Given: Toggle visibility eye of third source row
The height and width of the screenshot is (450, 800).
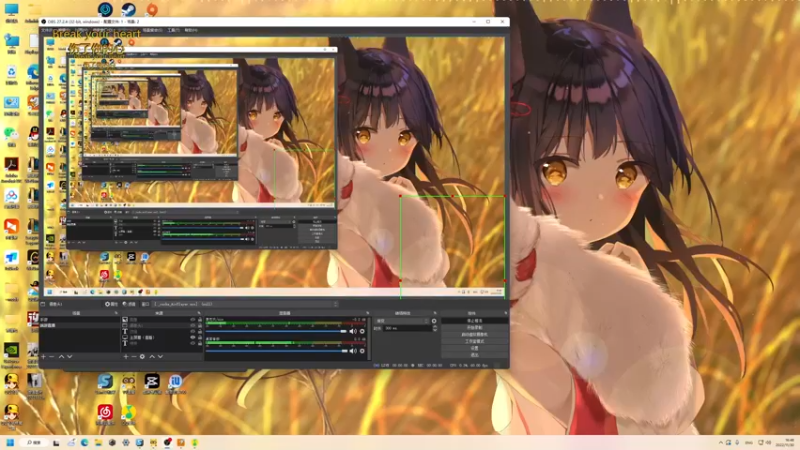Looking at the screenshot, I should pyautogui.click(x=193, y=332).
